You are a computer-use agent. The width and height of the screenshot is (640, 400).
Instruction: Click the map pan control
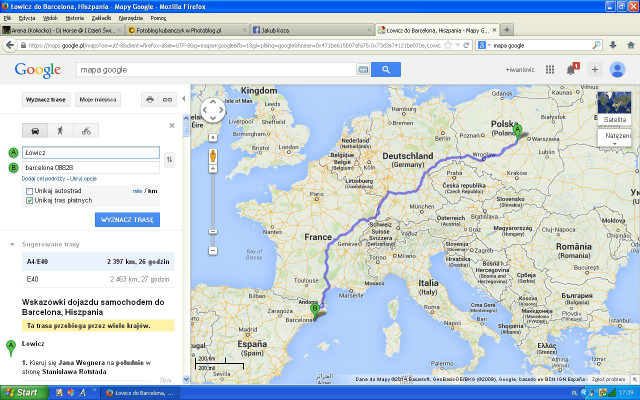[x=213, y=109]
